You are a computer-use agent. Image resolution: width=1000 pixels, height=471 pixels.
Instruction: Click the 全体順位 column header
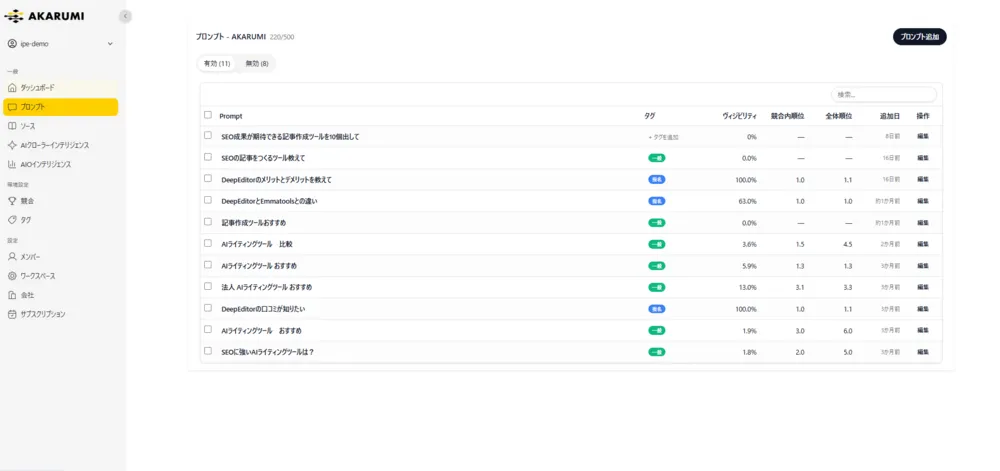839,116
